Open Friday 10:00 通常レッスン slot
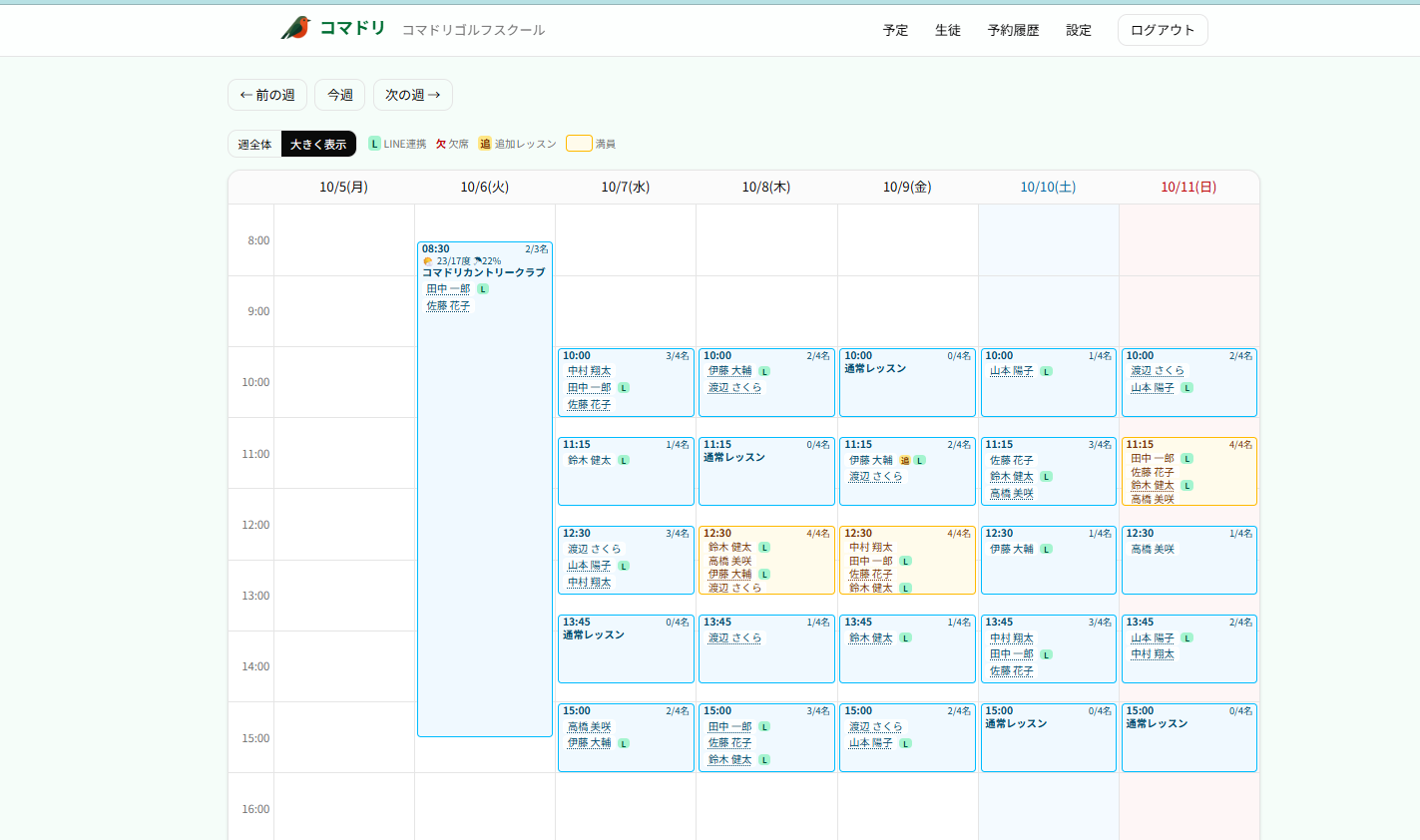The height and width of the screenshot is (840, 1420). 907,382
